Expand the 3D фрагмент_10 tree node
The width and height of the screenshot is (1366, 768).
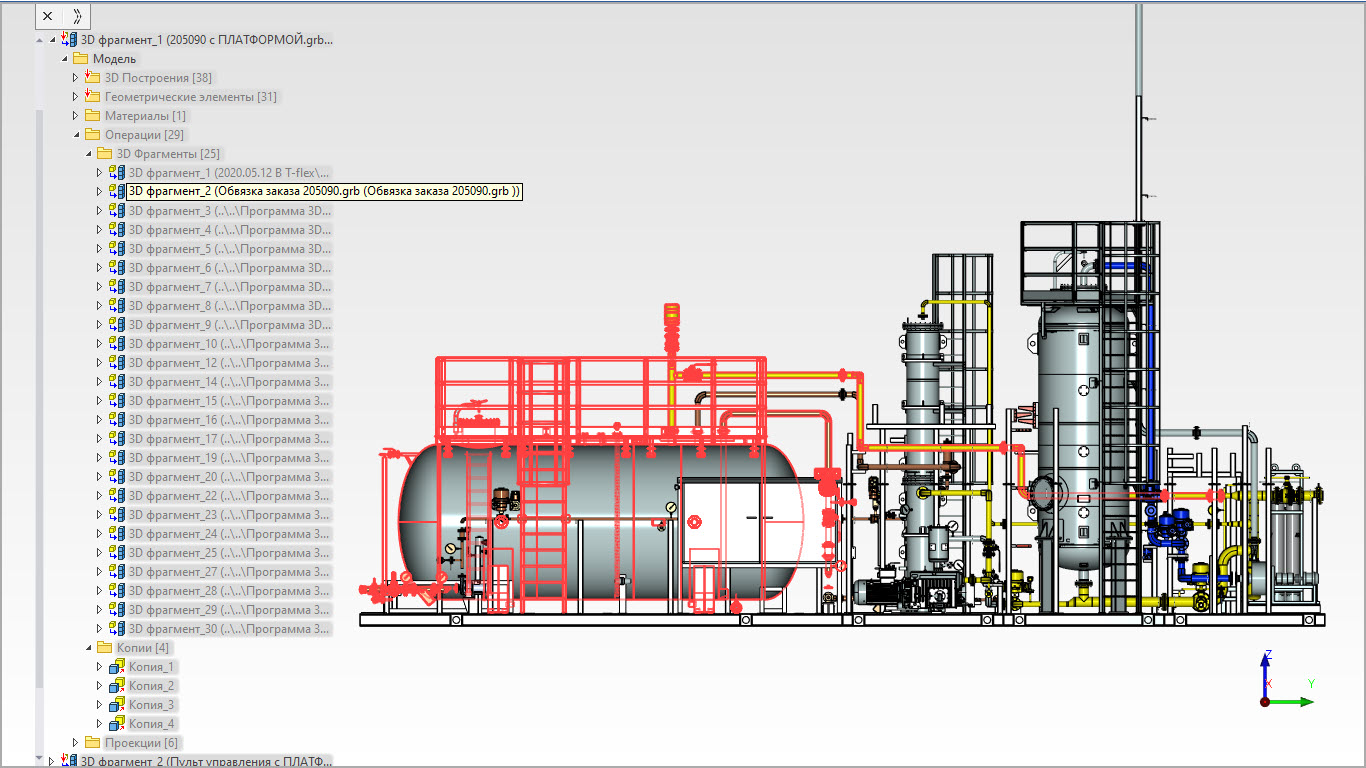[99, 344]
